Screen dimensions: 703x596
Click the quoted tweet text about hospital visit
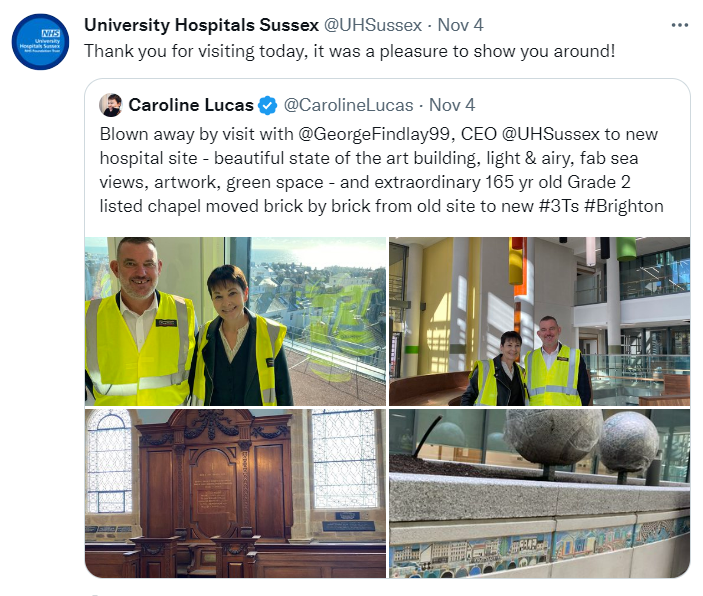tap(381, 170)
